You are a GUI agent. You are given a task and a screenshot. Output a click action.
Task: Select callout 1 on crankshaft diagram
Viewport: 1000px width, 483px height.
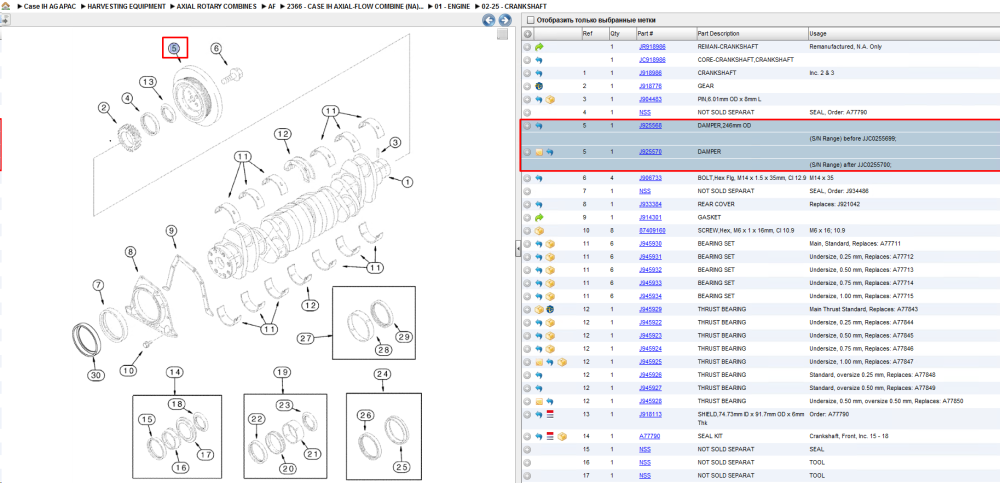click(406, 182)
